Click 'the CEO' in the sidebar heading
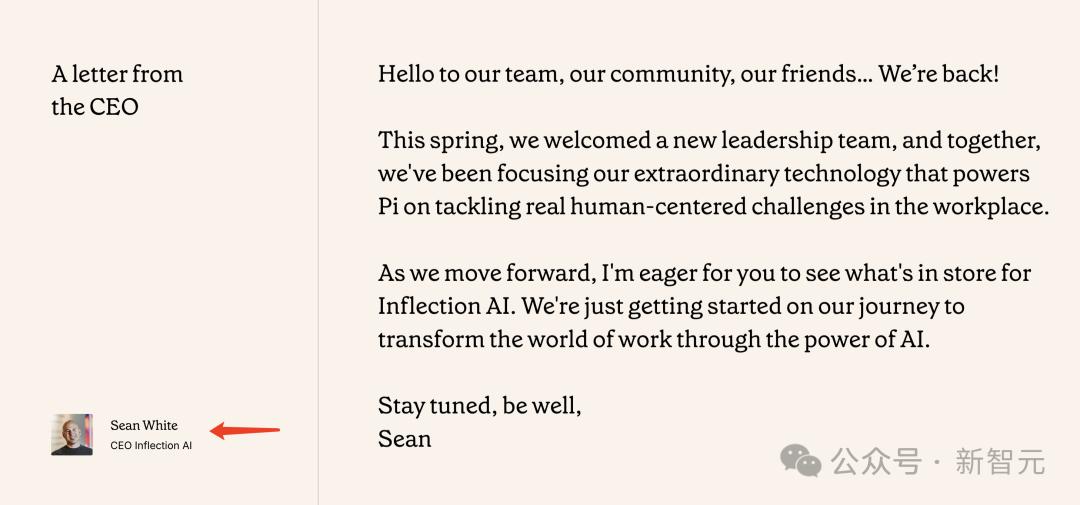Screen dimensions: 1080x505 (95, 107)
